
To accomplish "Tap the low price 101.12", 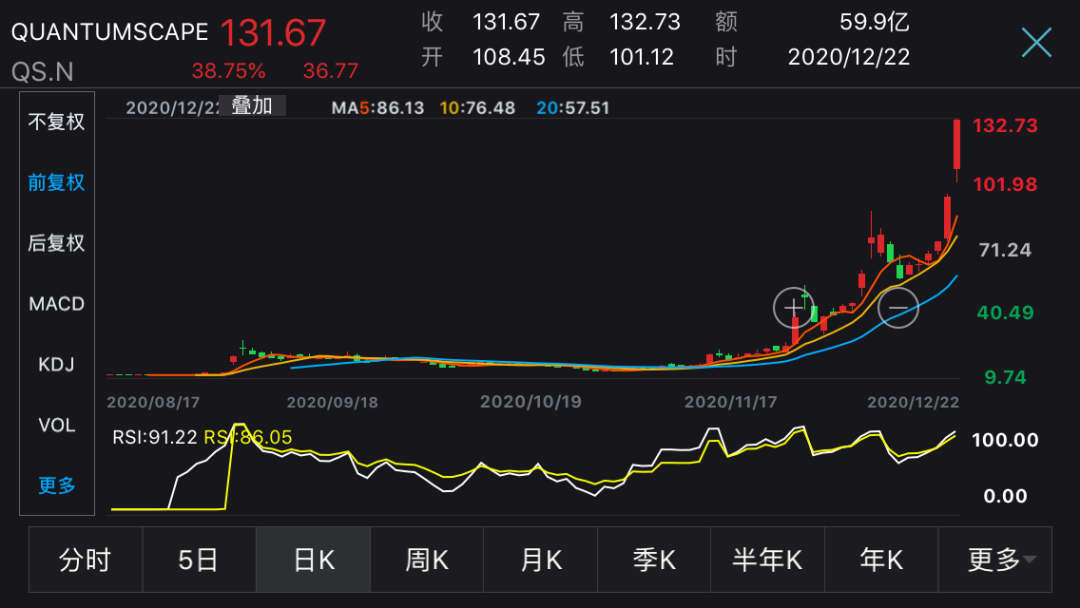I will (x=641, y=56).
